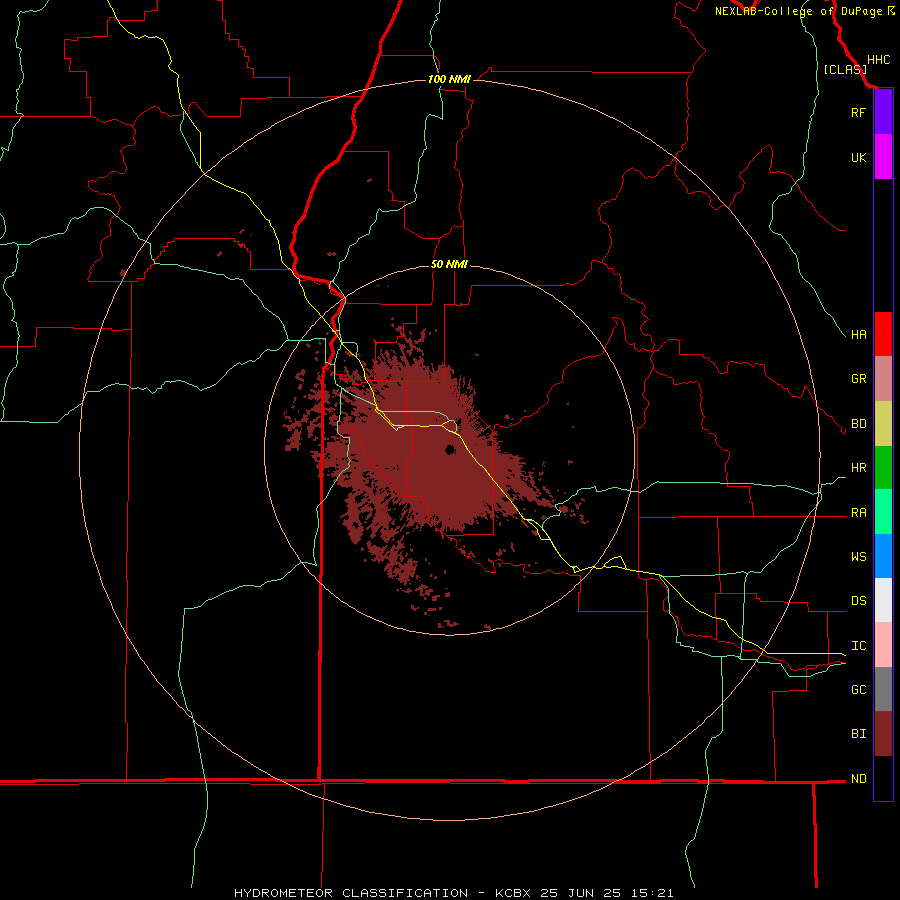Click the bright green RA legend swatch
900x900 pixels.
pos(883,512)
